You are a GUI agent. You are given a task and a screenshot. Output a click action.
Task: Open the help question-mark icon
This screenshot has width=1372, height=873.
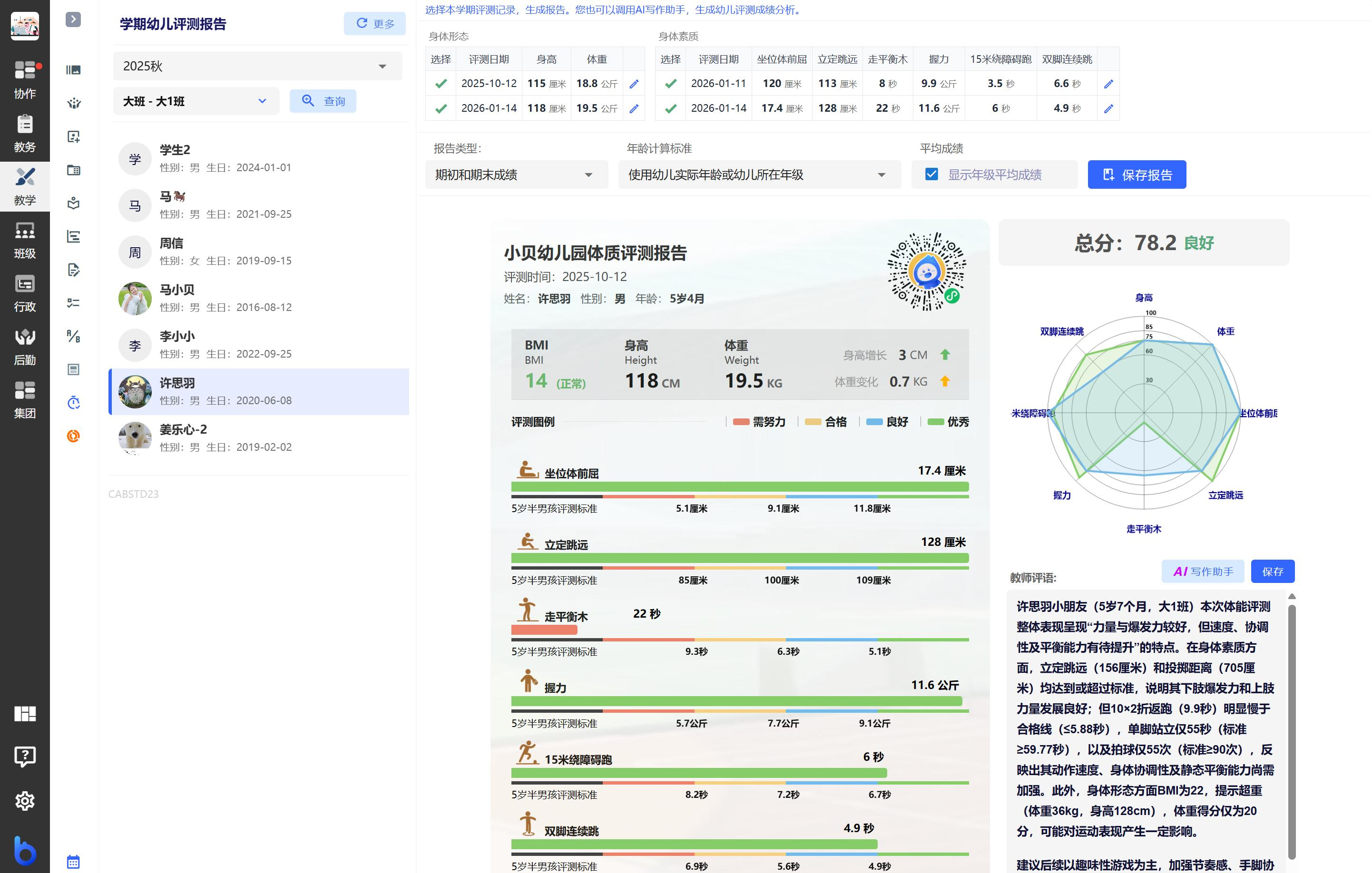pos(25,757)
